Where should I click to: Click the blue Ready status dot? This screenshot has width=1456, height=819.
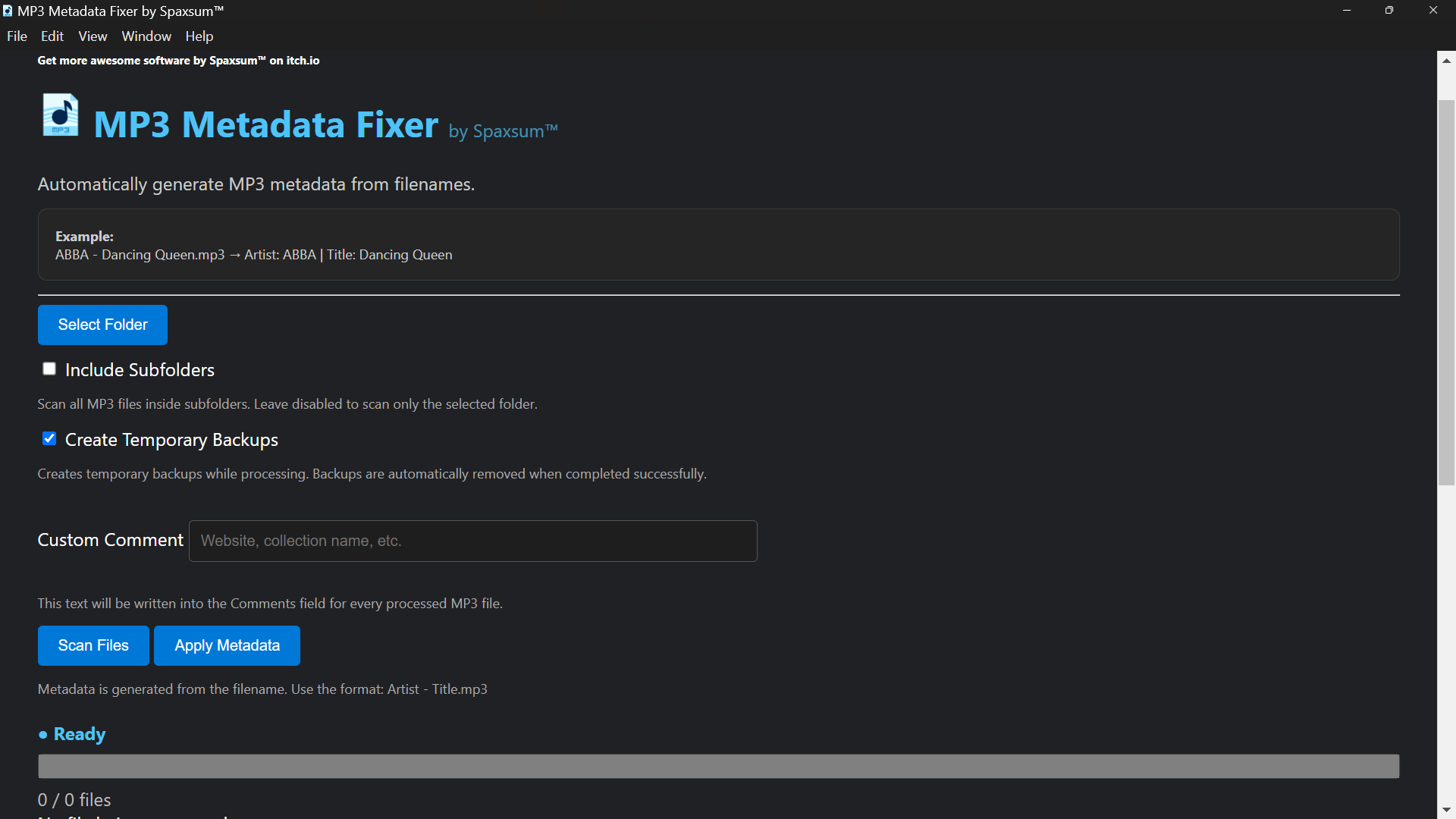point(43,735)
